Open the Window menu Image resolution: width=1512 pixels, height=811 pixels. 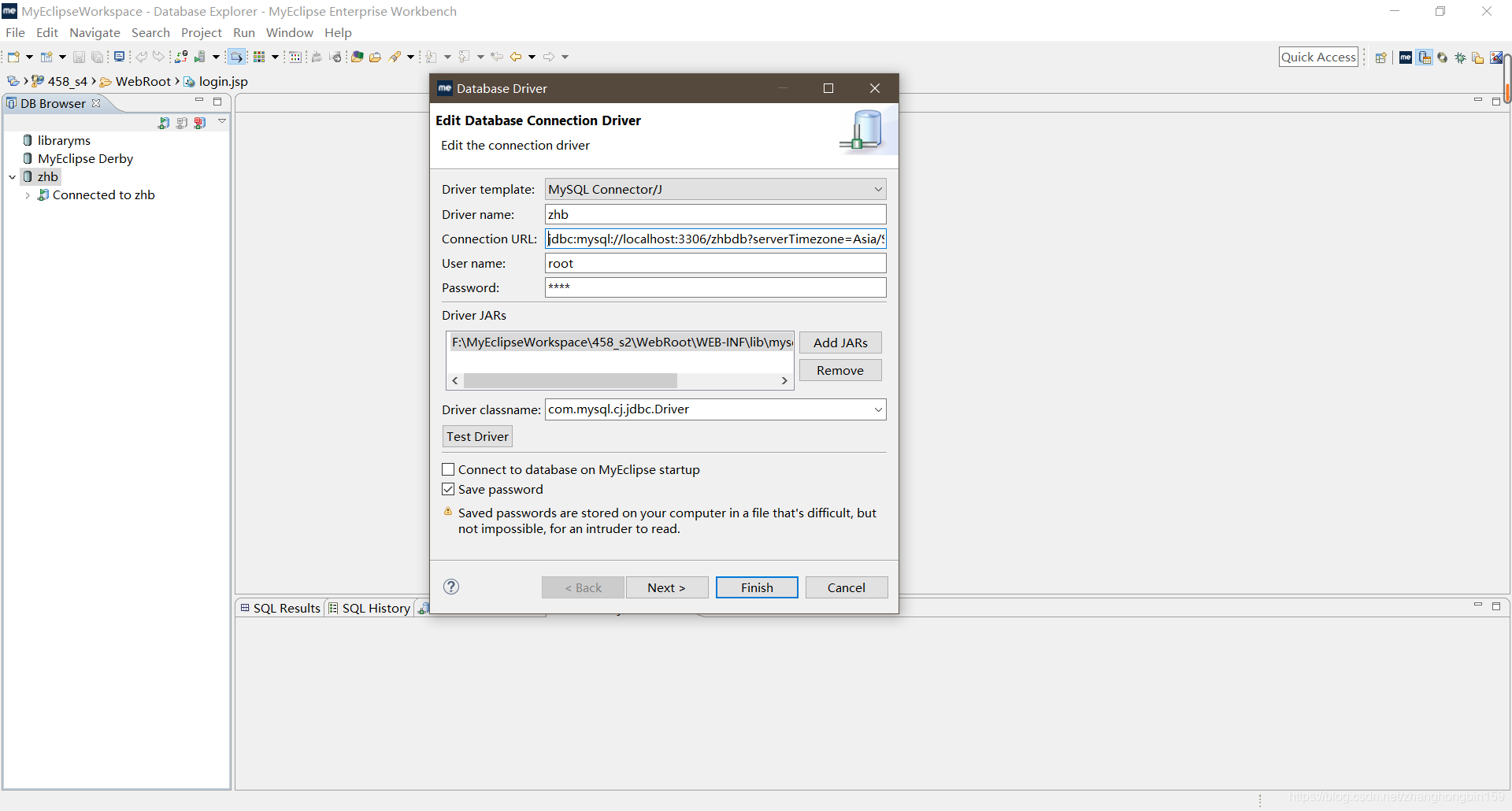tap(289, 32)
